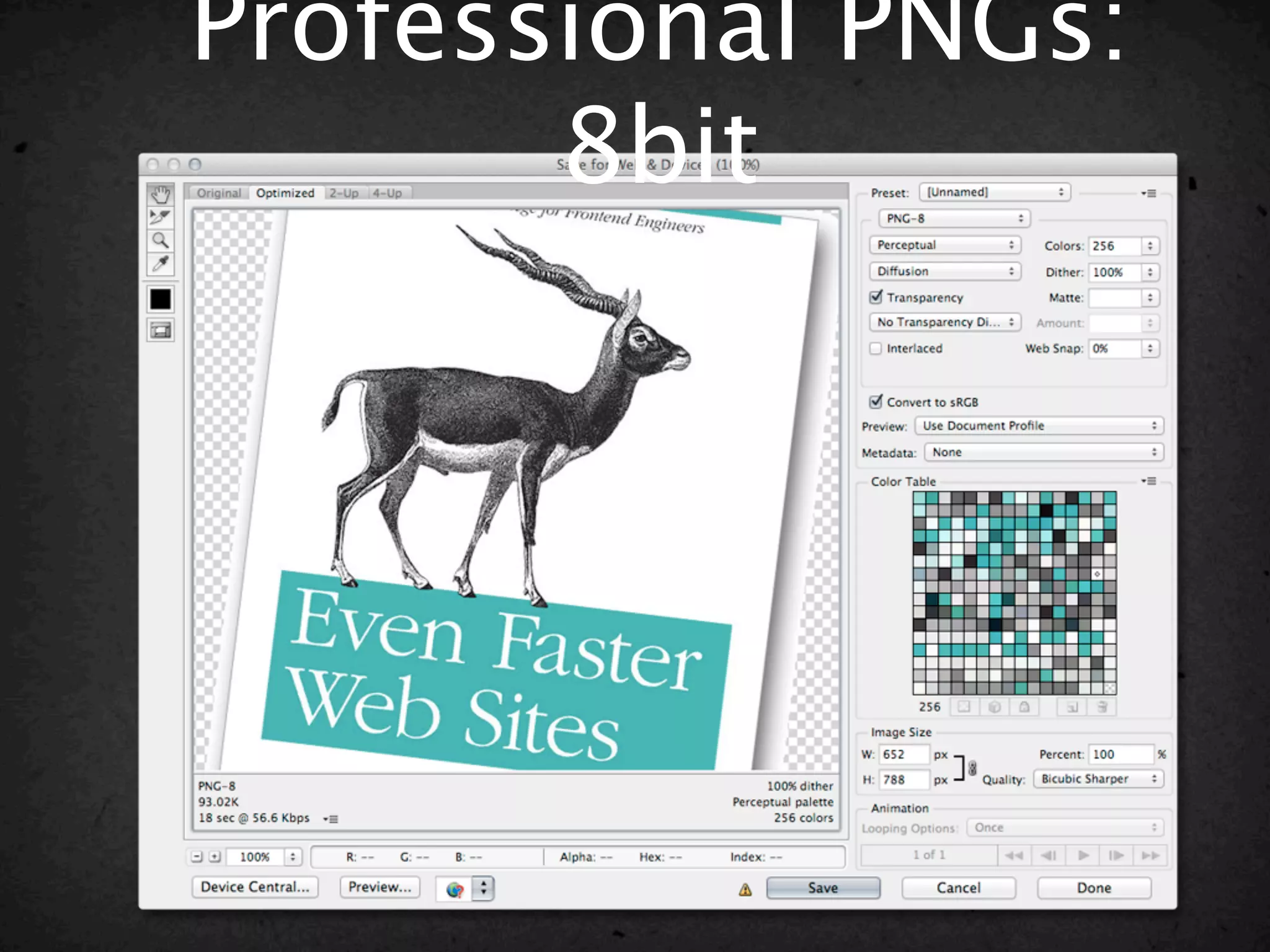
Task: Switch to the Original tab
Action: coord(219,193)
